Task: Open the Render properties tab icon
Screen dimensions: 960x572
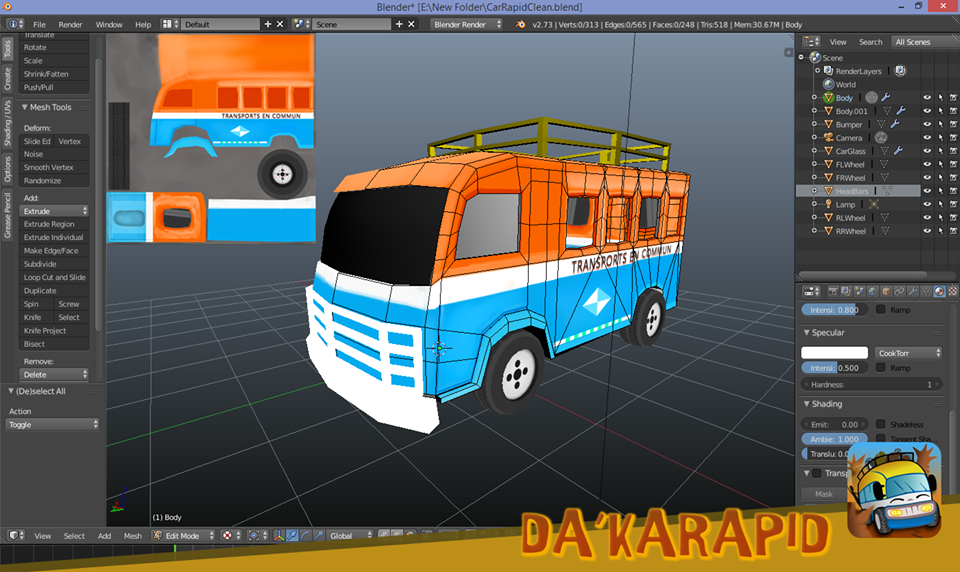Action: pyautogui.click(x=833, y=291)
